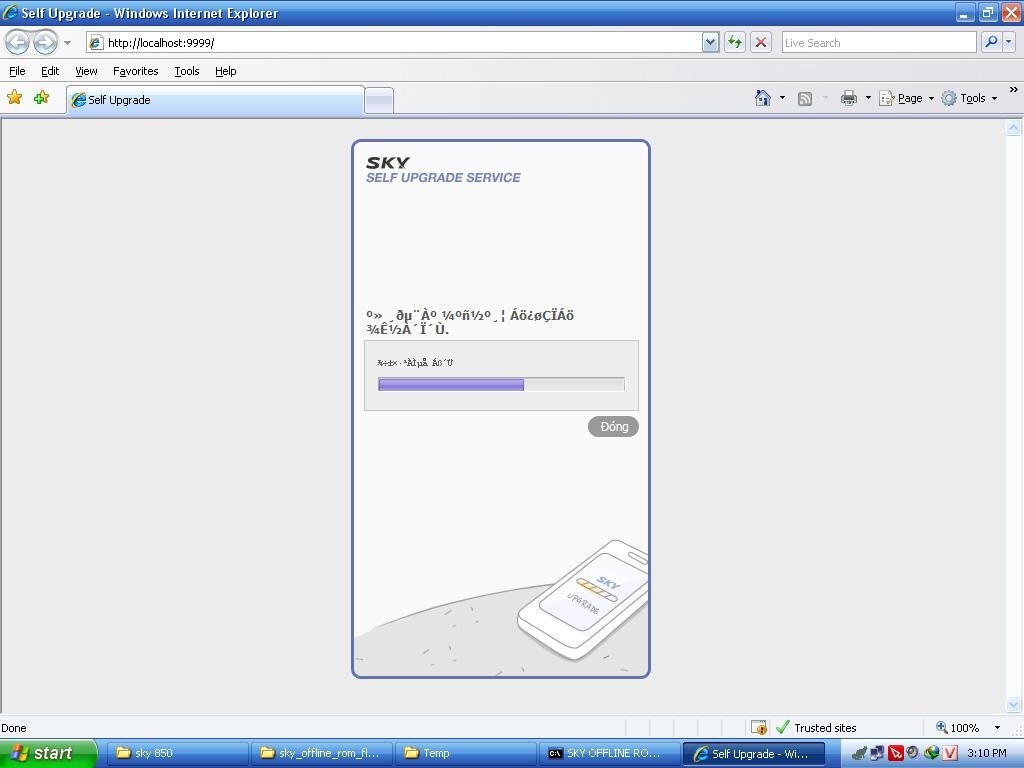1024x768 pixels.
Task: Open Favorites Center star icon
Action: tap(14, 98)
